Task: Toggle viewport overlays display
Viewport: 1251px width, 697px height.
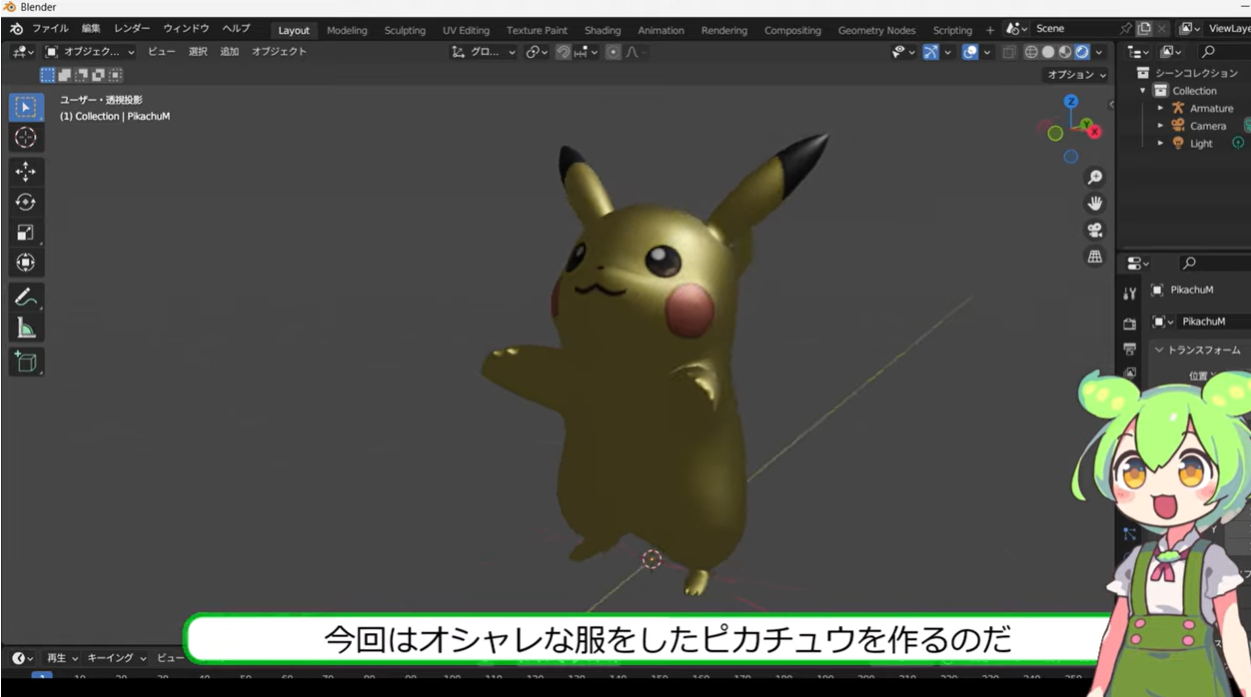Action: [969, 52]
